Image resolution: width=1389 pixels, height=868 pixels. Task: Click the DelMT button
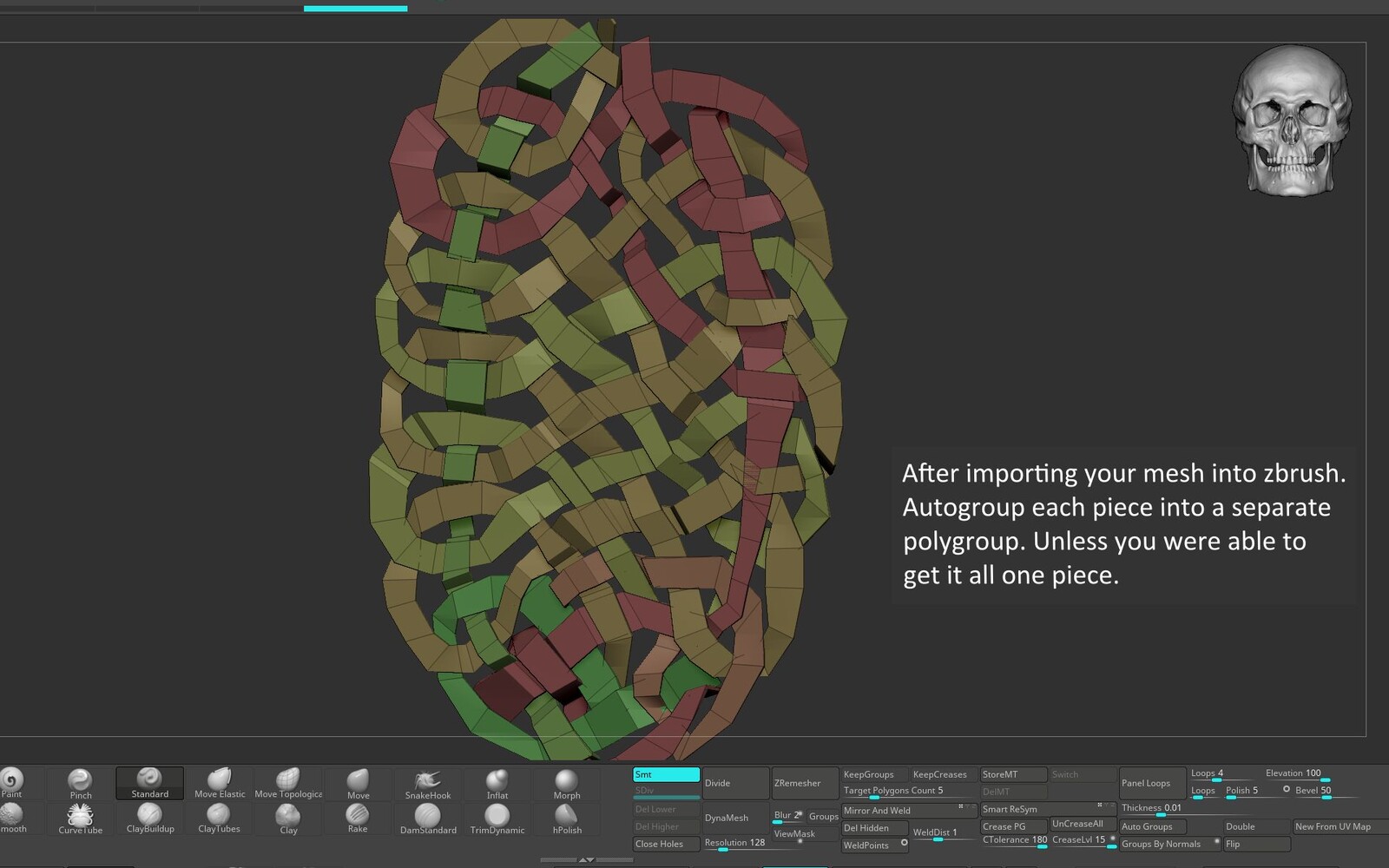[1014, 792]
